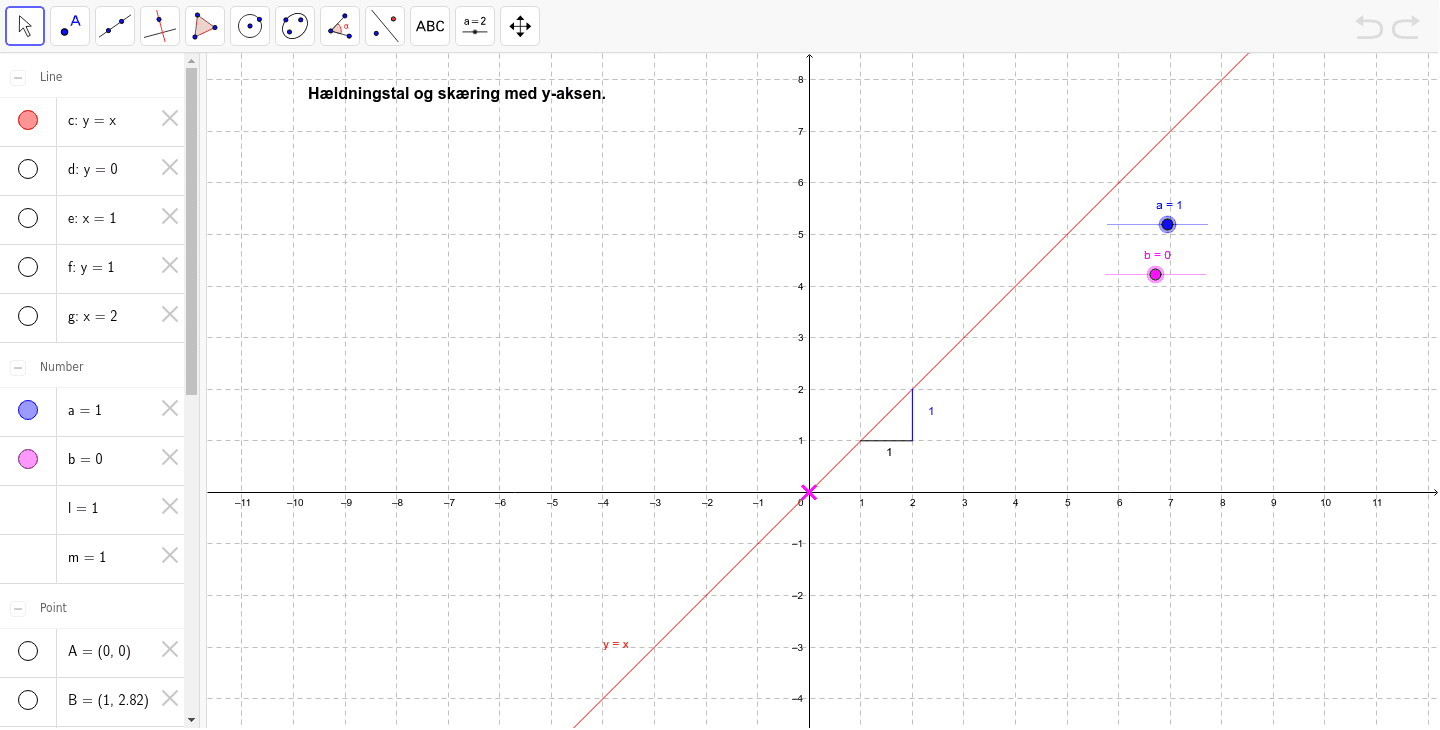This screenshot has height=730, width=1440.
Task: Delete number m = 1
Action: 170,556
